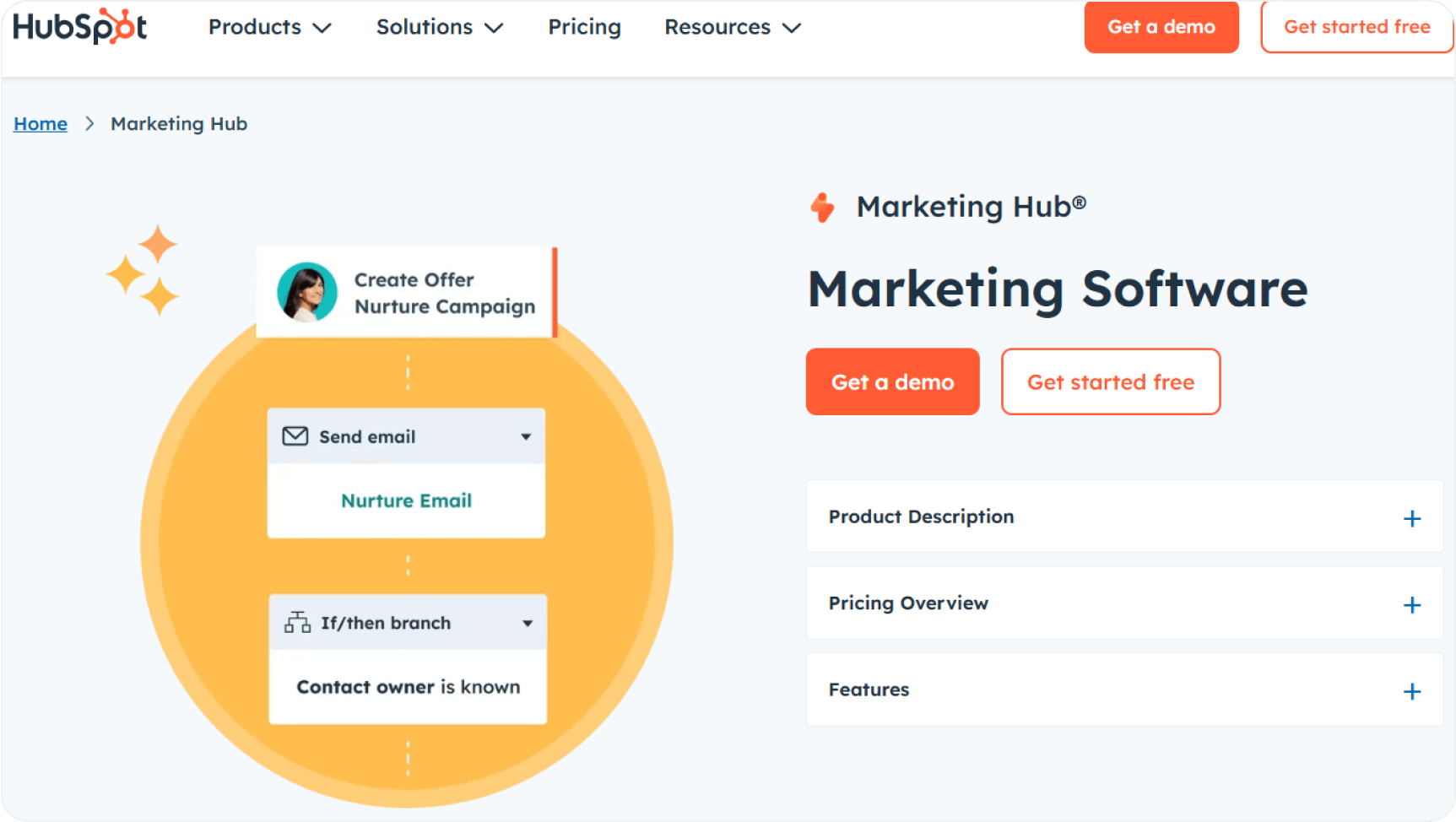The image size is (1456, 822).
Task: Click the branch icon beside If/then branch
Action: pos(297,623)
